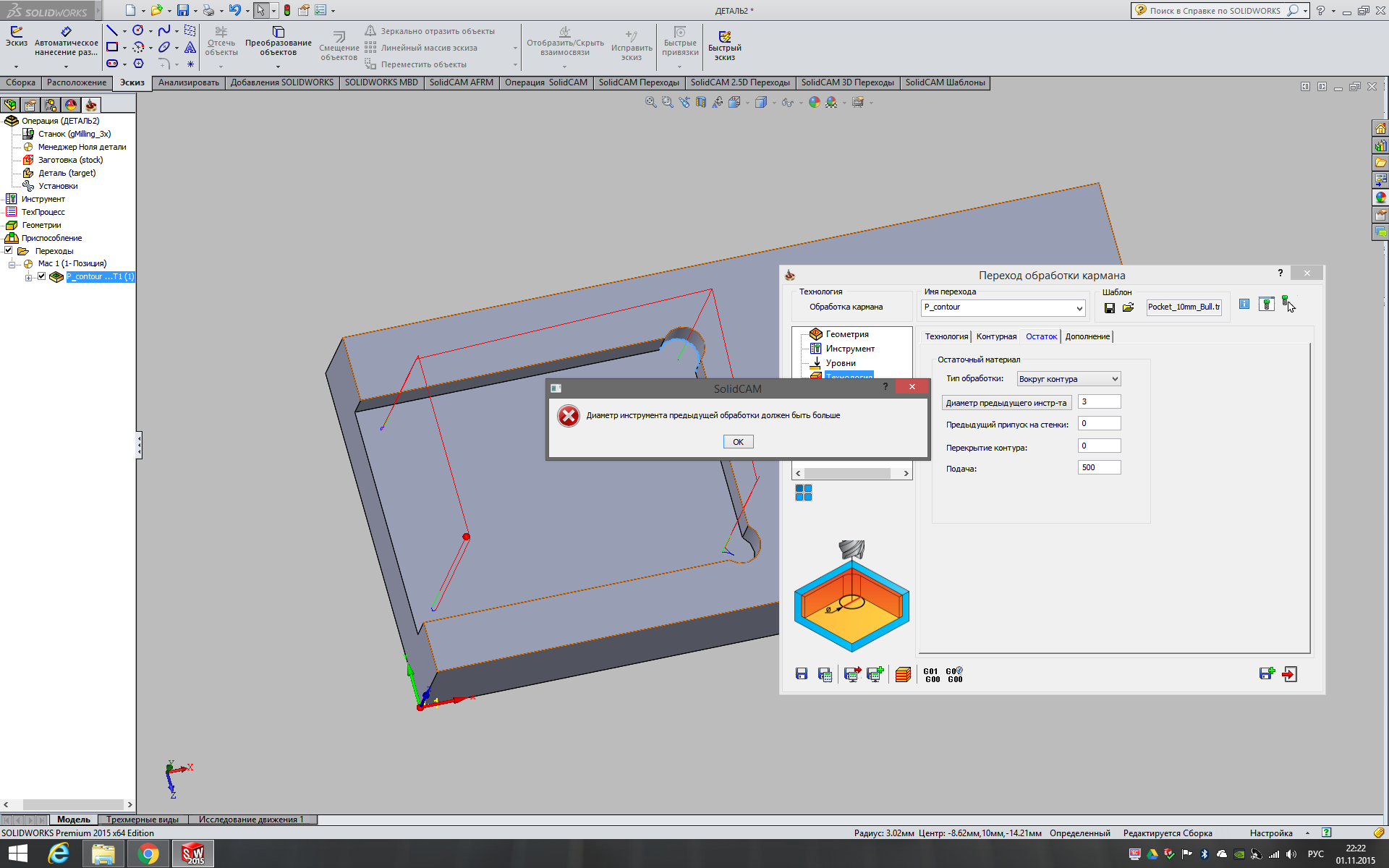This screenshot has width=1389, height=868.
Task: Open the SolidCAM 2.5D Переходы ribbon tab
Action: [x=739, y=82]
